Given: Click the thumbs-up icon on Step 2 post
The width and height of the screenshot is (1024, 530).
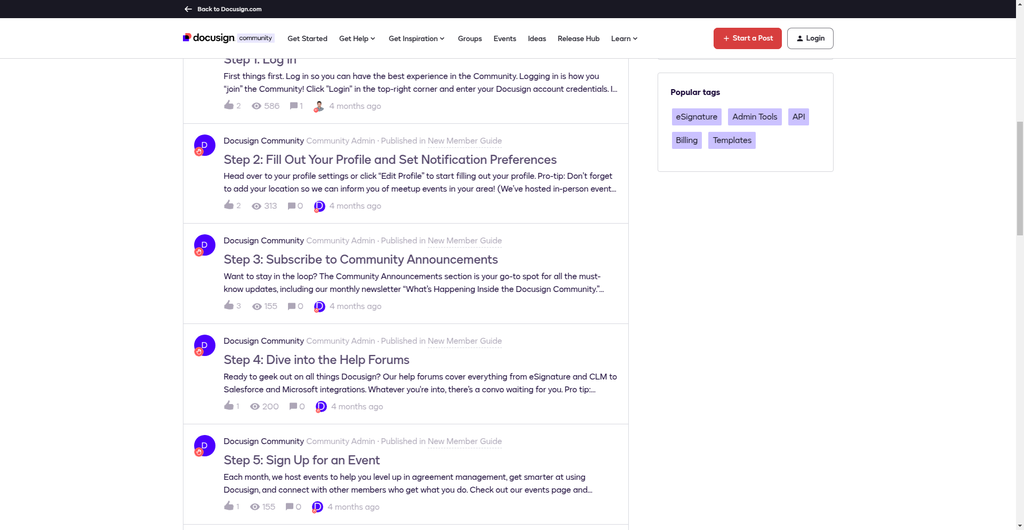Looking at the screenshot, I should [x=229, y=205].
